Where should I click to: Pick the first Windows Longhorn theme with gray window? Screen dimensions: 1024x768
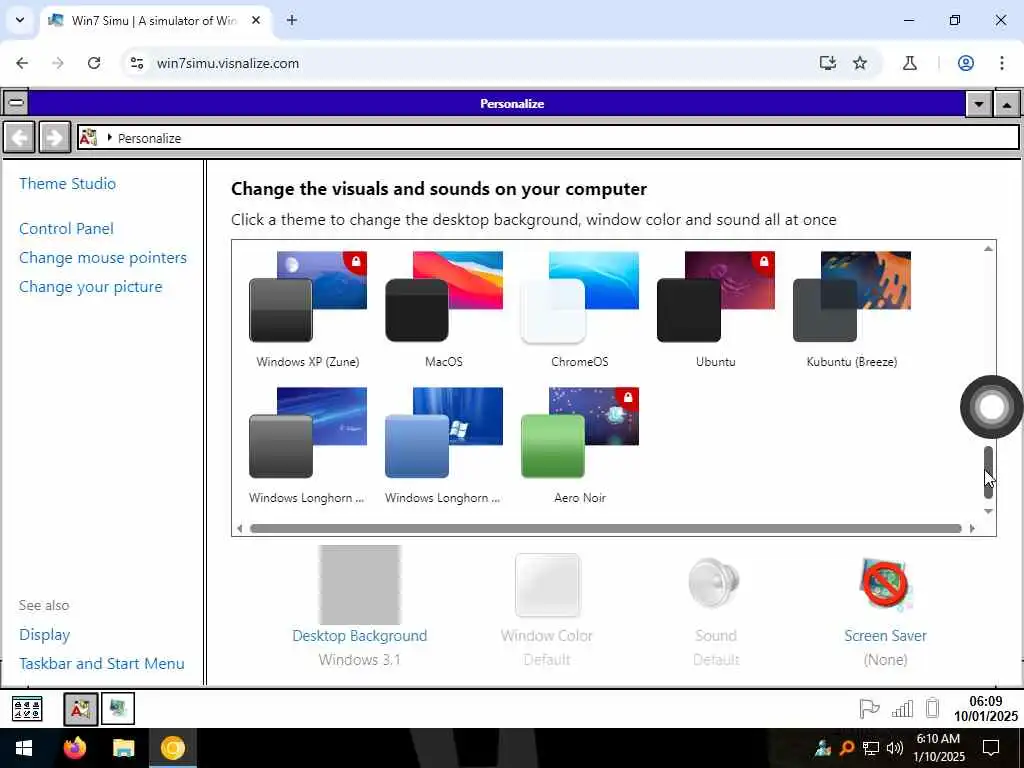(x=308, y=446)
